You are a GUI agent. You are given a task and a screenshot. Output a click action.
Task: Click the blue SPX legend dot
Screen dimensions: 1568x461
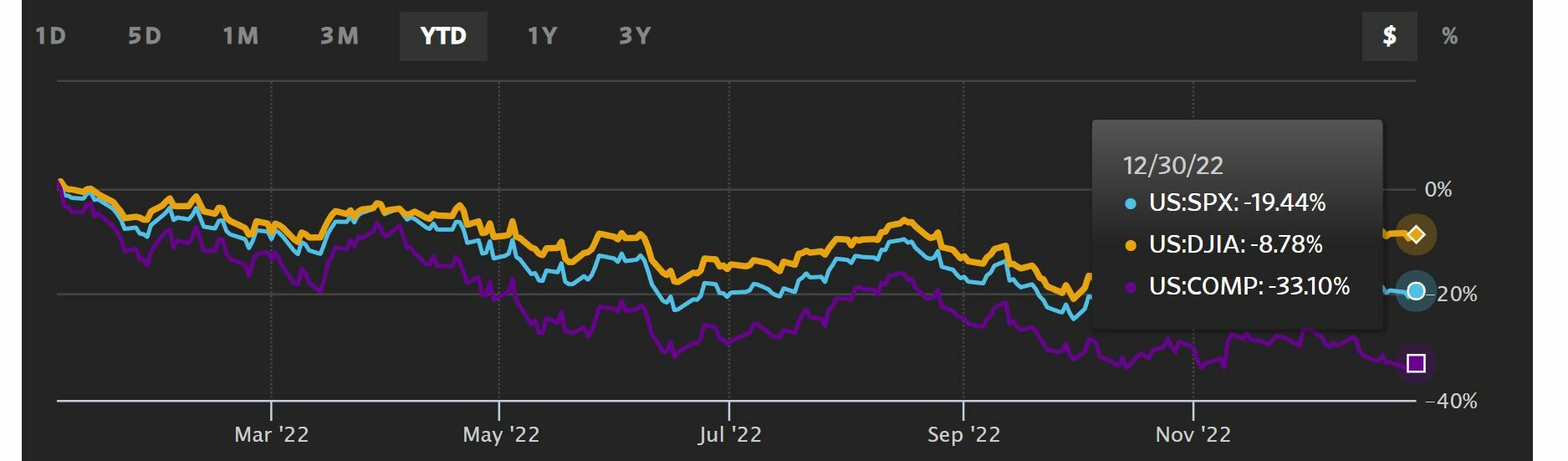click(1131, 203)
